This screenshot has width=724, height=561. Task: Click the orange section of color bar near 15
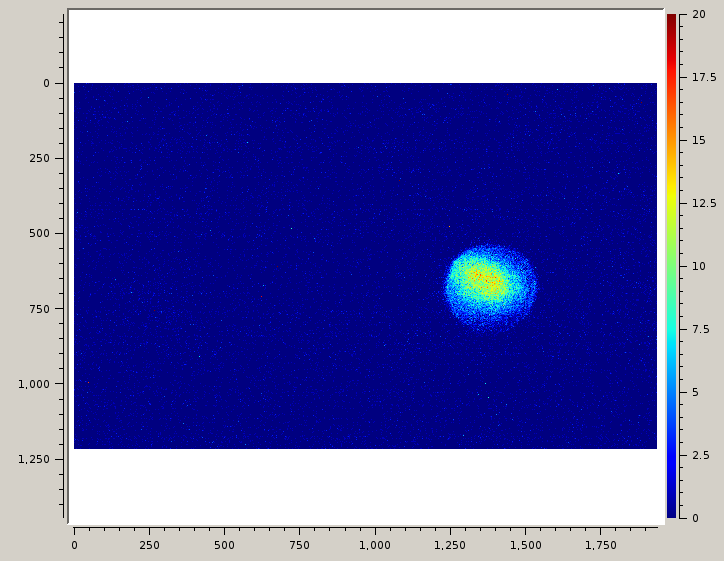click(671, 140)
